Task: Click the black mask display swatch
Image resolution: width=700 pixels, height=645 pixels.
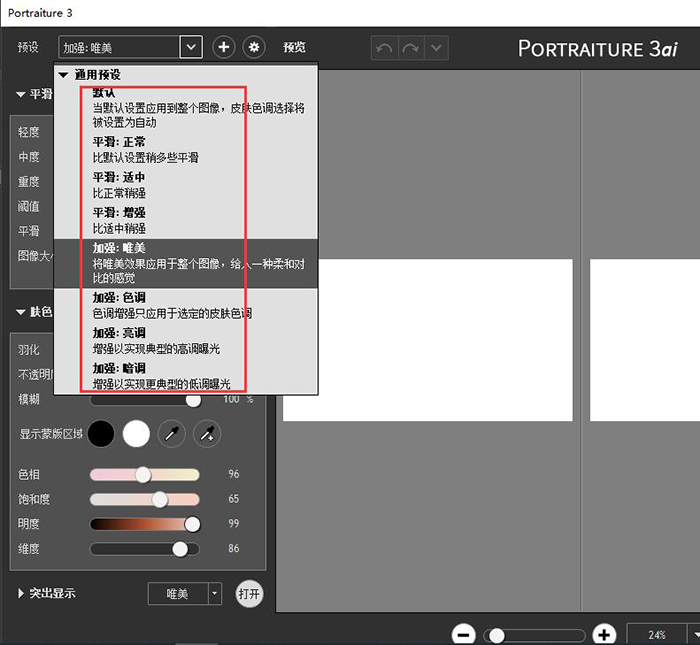Action: tap(101, 433)
